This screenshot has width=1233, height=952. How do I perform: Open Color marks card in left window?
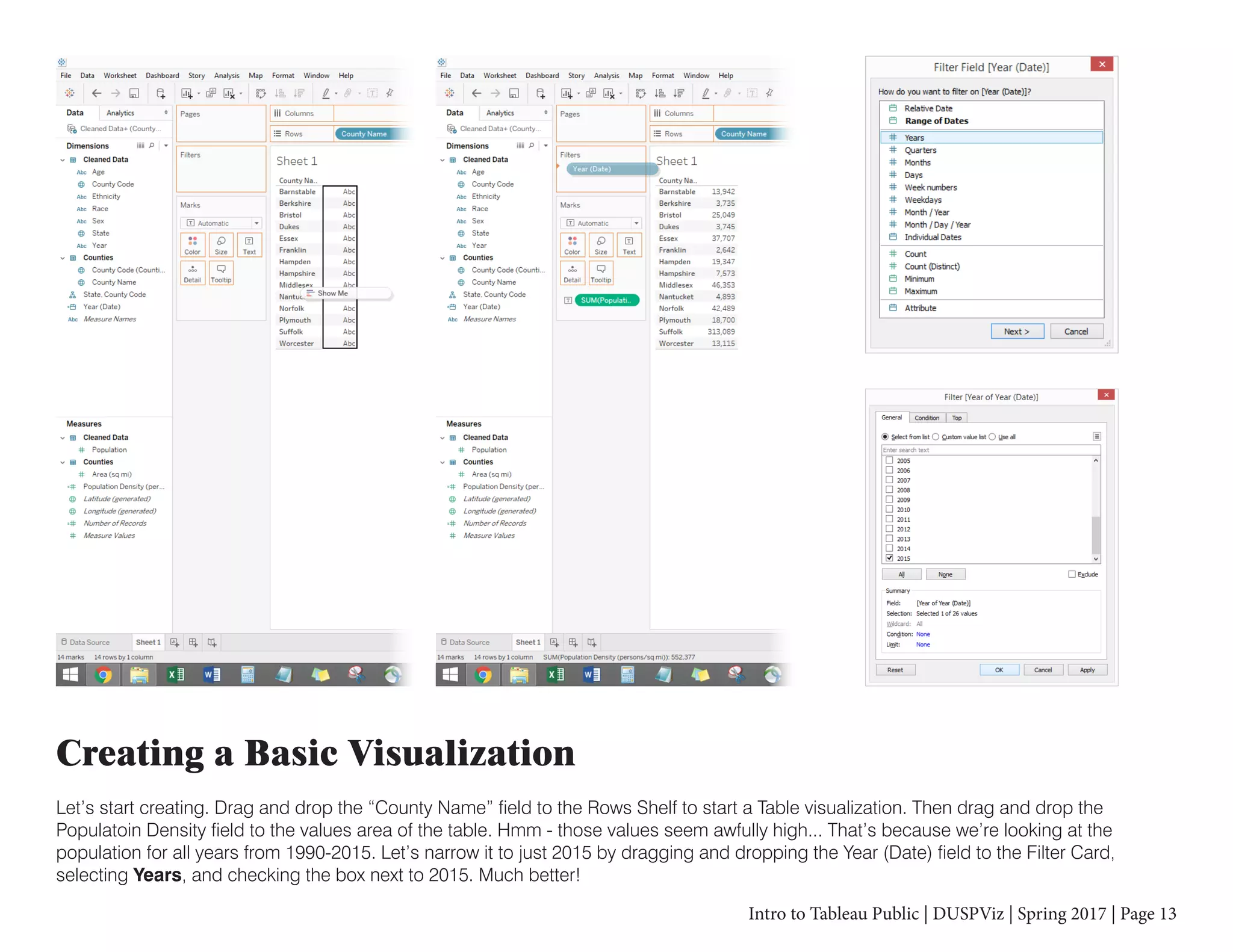pyautogui.click(x=193, y=245)
